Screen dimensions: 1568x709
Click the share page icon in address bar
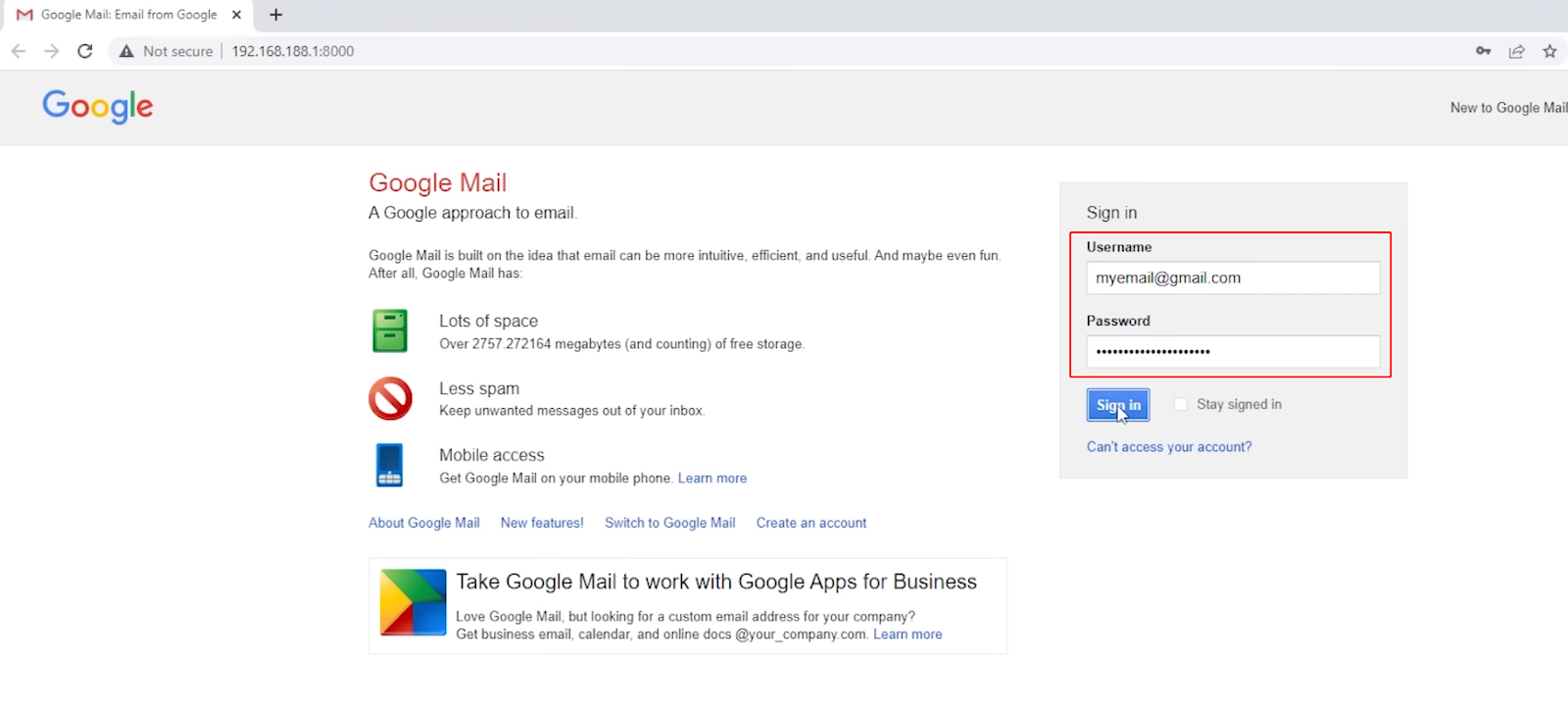[x=1517, y=51]
